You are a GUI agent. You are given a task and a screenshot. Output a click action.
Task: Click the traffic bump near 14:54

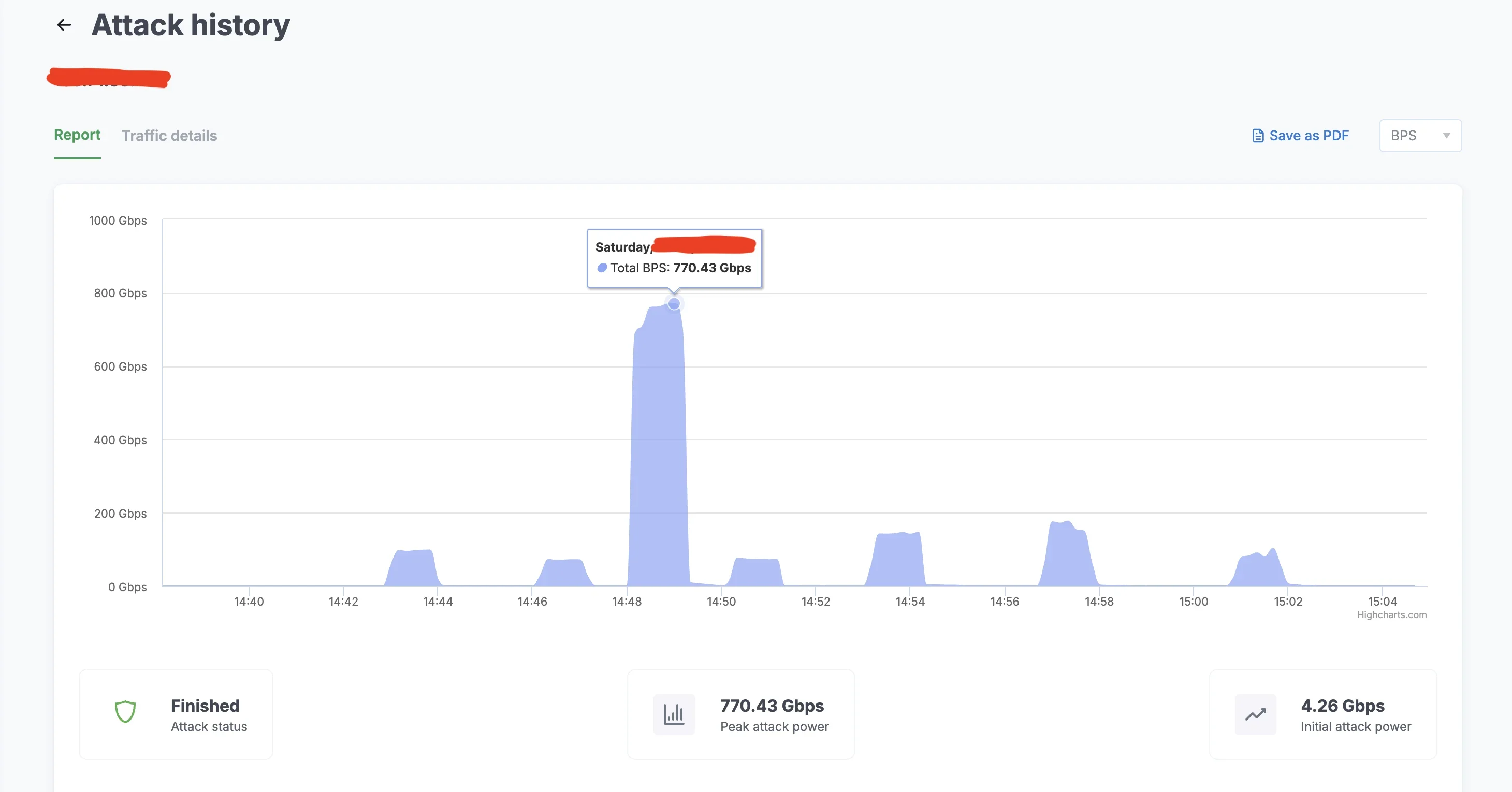point(896,560)
